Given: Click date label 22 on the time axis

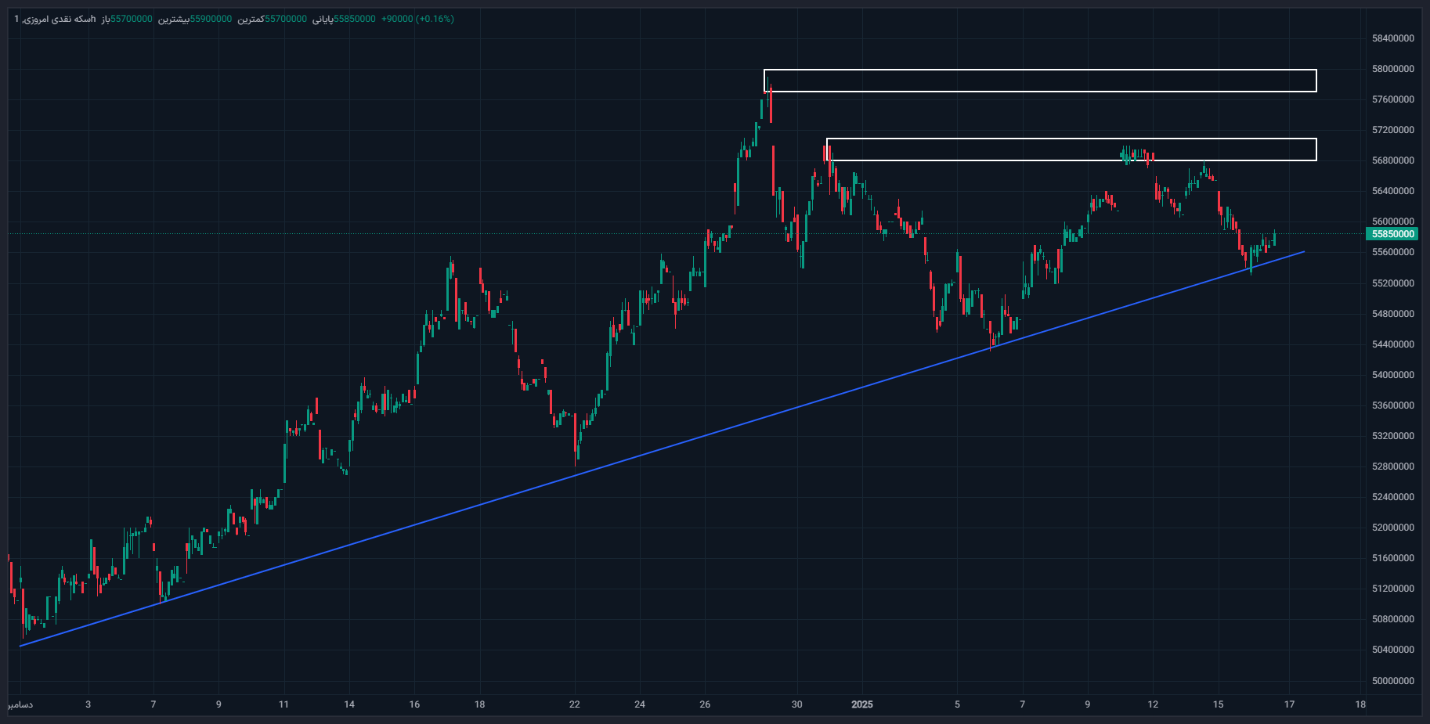Looking at the screenshot, I should click(x=575, y=704).
